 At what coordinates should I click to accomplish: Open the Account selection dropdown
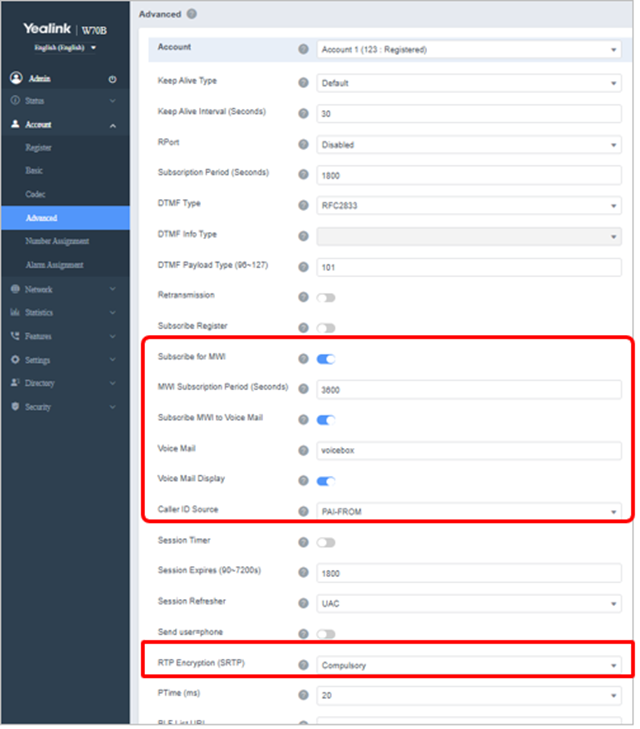(x=468, y=48)
